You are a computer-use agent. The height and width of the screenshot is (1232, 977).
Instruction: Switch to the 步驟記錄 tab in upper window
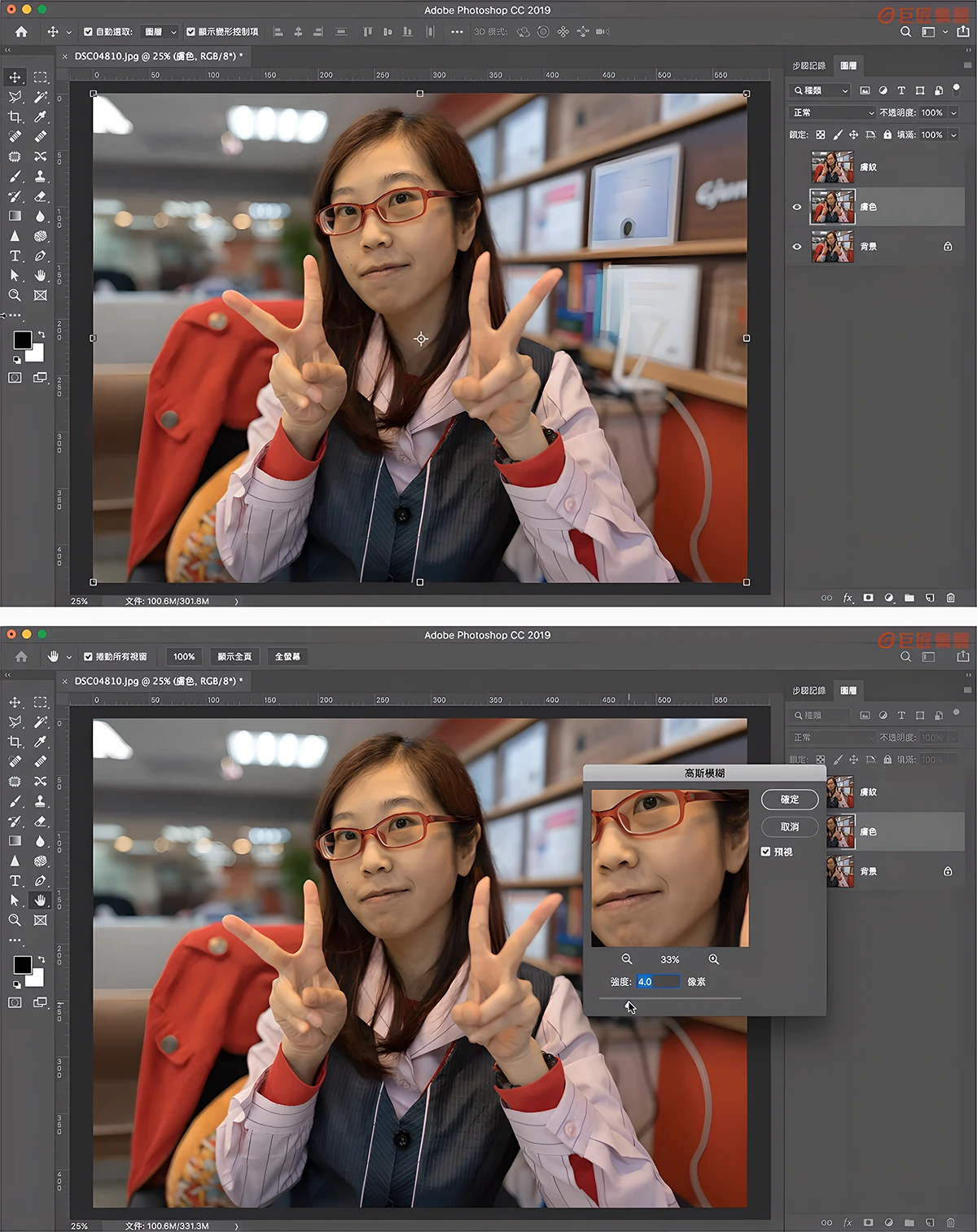tap(808, 65)
